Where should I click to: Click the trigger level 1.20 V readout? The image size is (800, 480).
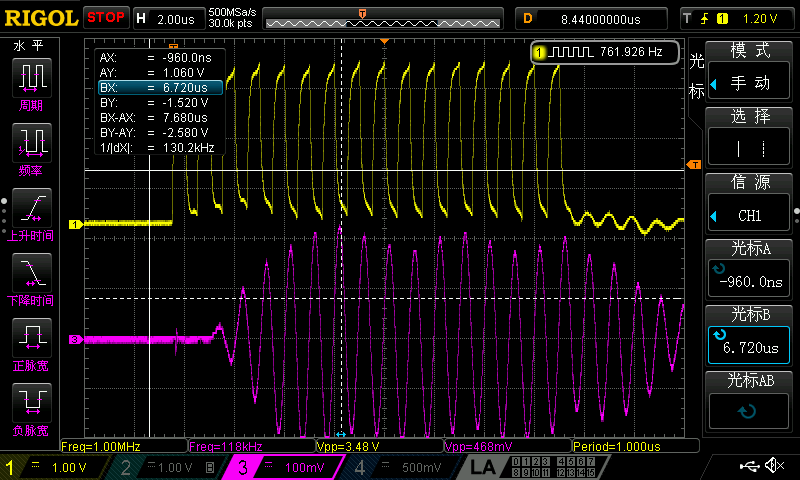coord(760,19)
